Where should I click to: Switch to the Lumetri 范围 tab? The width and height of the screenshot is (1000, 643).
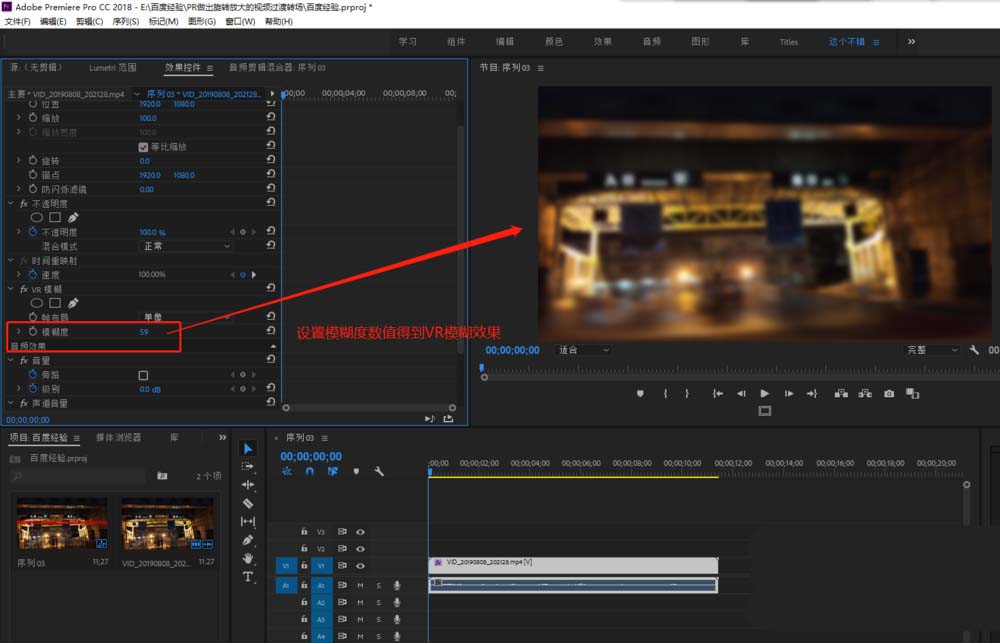[112, 67]
